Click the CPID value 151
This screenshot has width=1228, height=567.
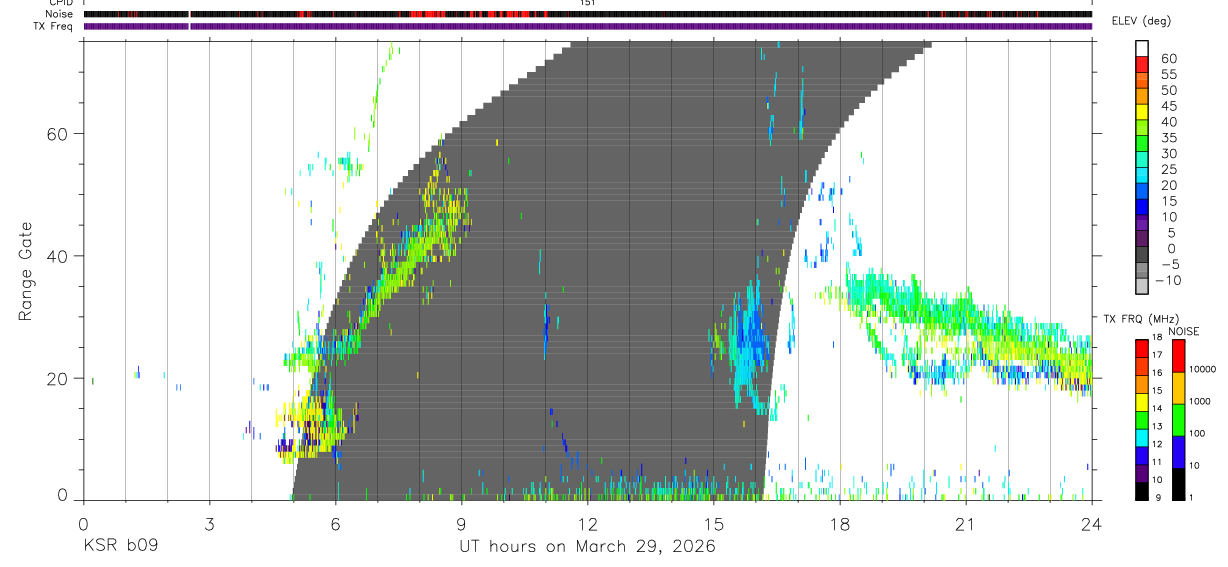click(587, 3)
